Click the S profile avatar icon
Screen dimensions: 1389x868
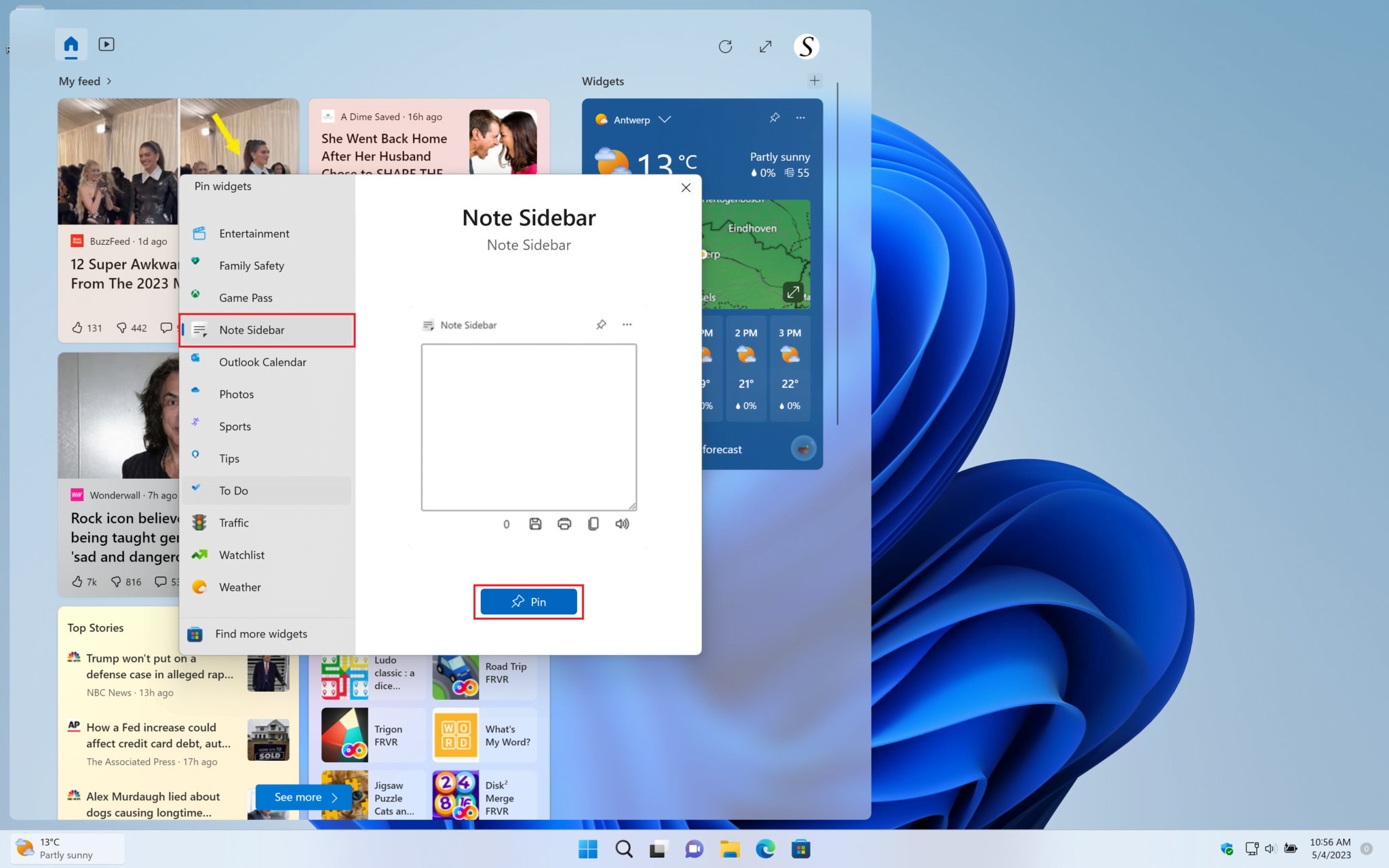tap(807, 46)
